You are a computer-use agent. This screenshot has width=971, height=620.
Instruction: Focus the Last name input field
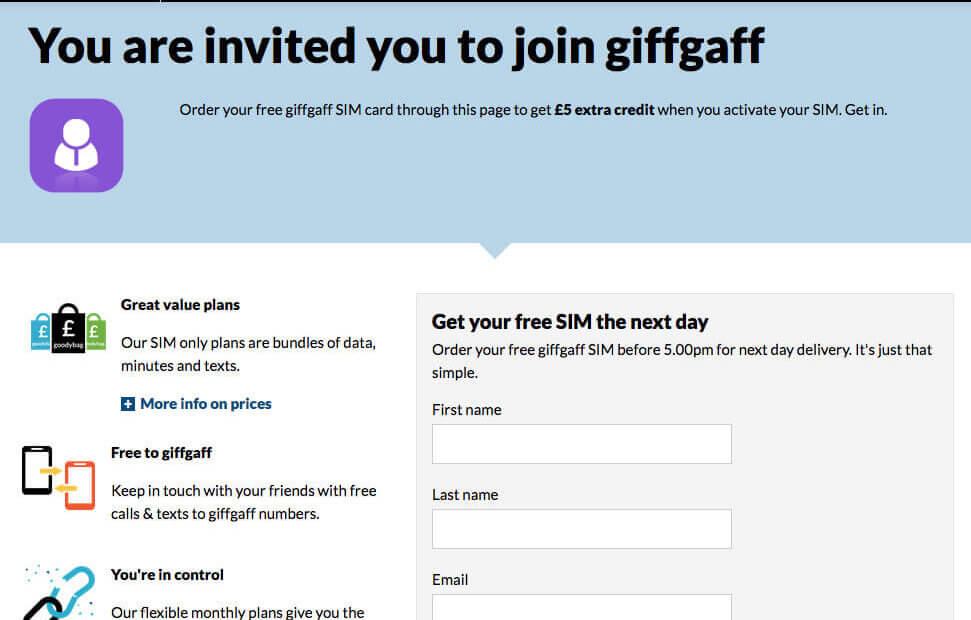tap(581, 529)
